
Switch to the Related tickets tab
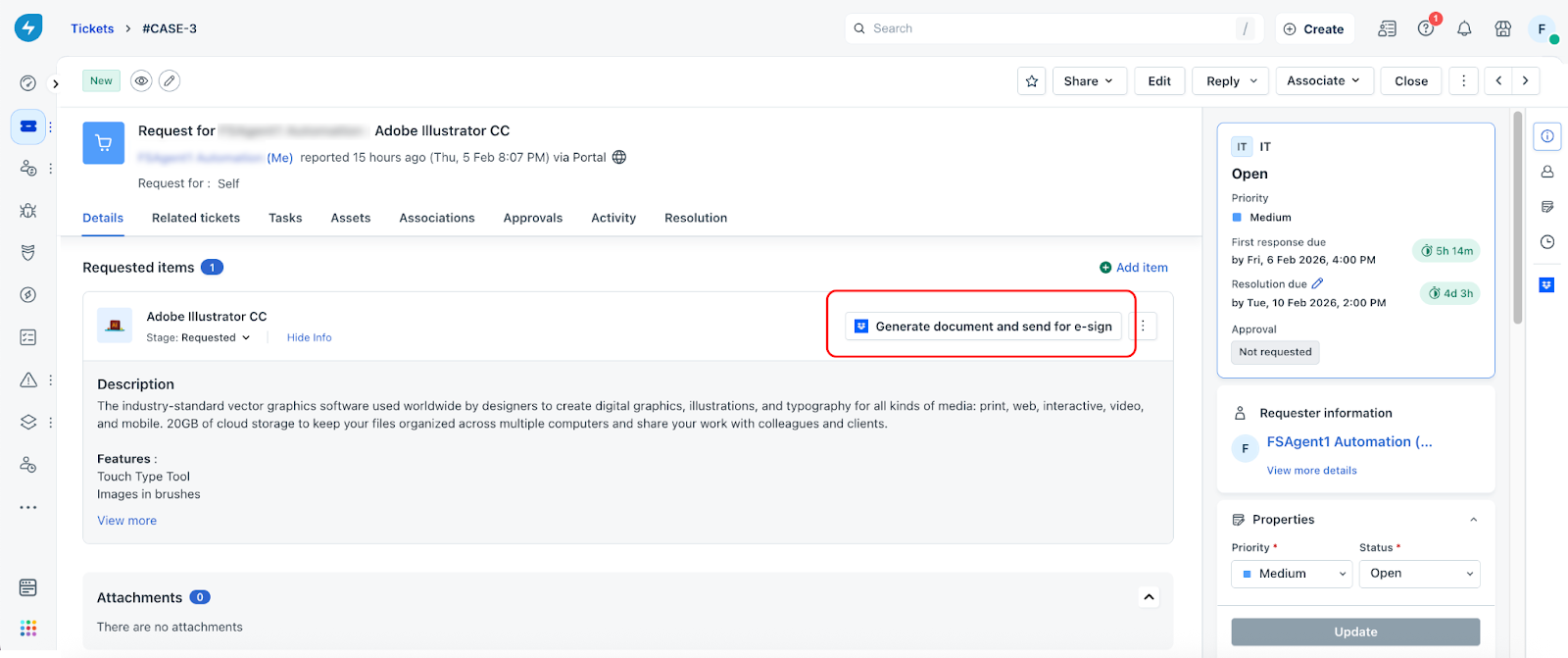coord(196,218)
